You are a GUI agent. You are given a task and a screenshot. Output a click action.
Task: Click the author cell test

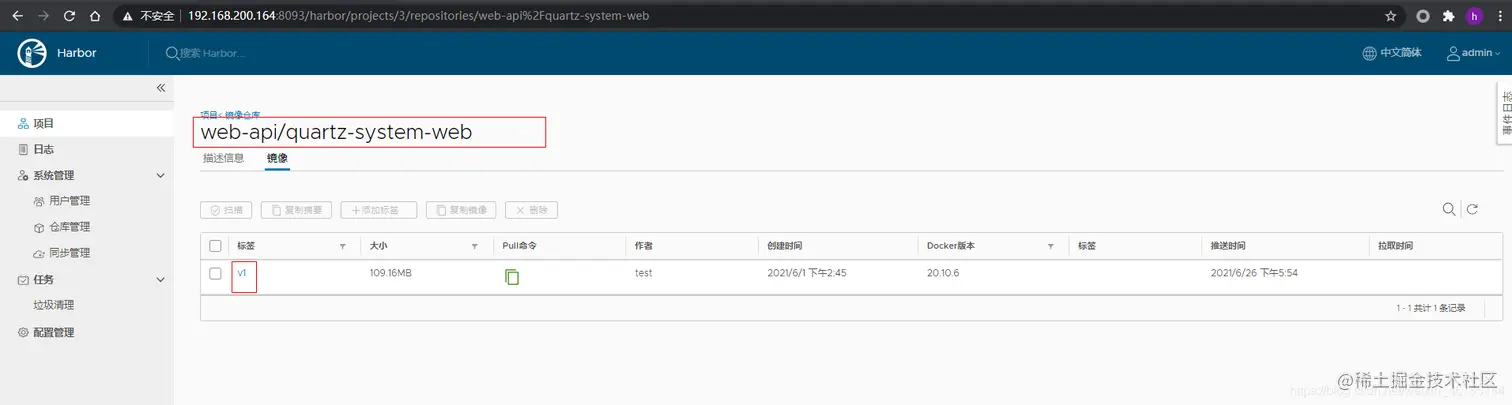643,273
